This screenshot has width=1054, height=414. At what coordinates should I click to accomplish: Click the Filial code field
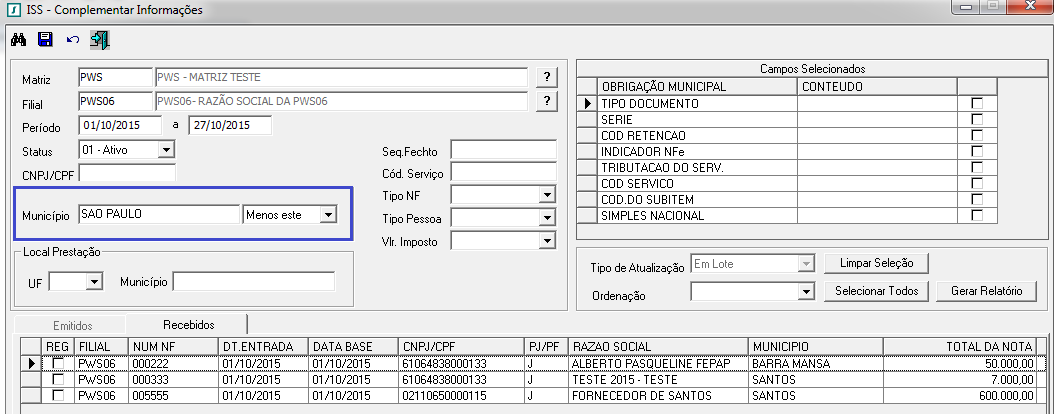tap(116, 101)
